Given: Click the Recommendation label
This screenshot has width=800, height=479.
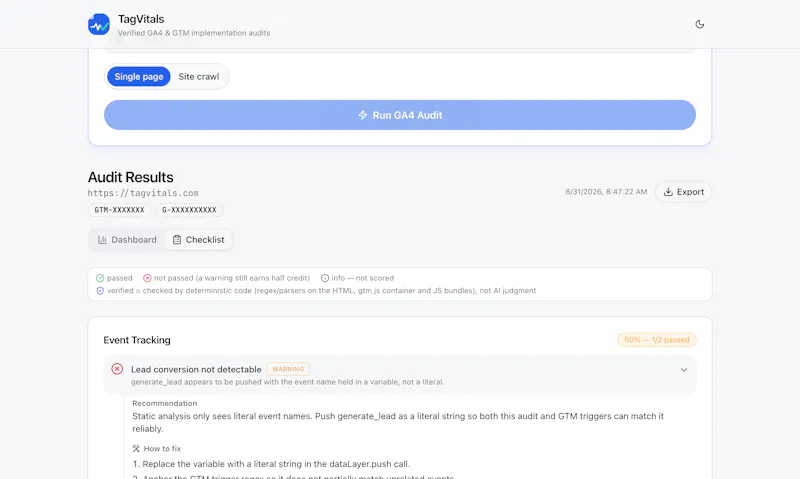Looking at the screenshot, I should 164,403.
